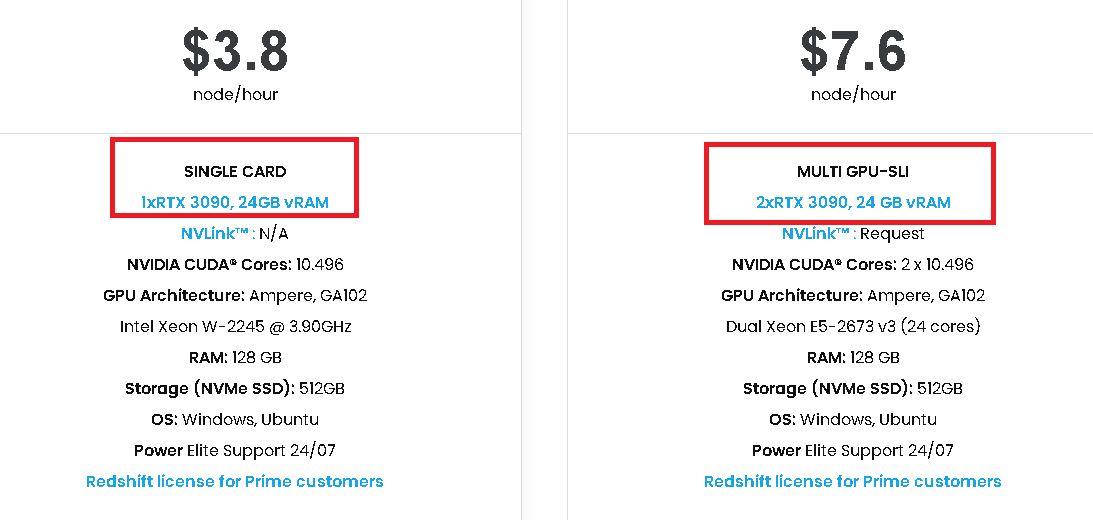The image size is (1093, 520).
Task: Select the MULTI GPU-SLI plan title
Action: (853, 171)
